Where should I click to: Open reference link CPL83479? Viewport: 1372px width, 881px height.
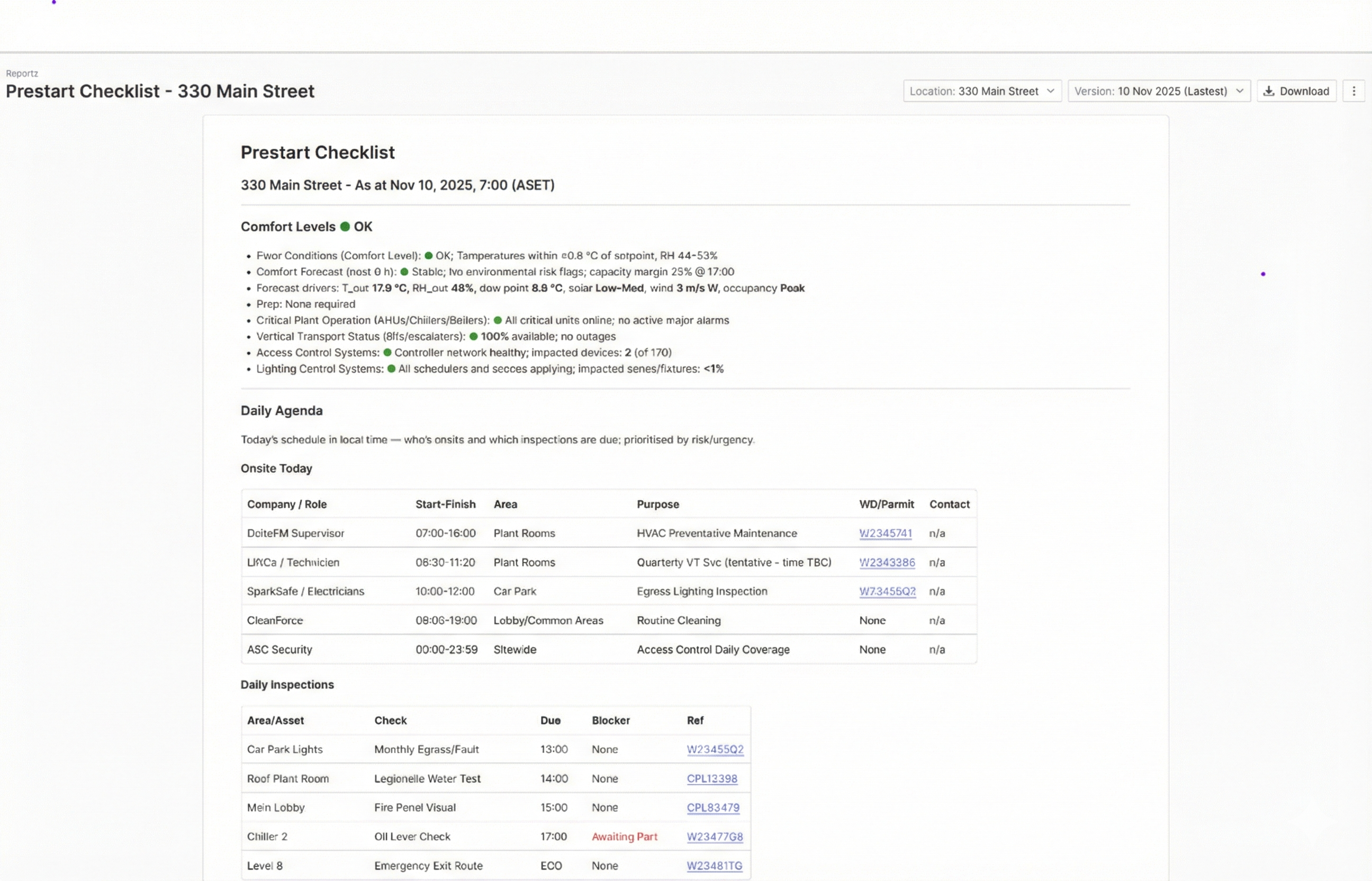click(713, 807)
